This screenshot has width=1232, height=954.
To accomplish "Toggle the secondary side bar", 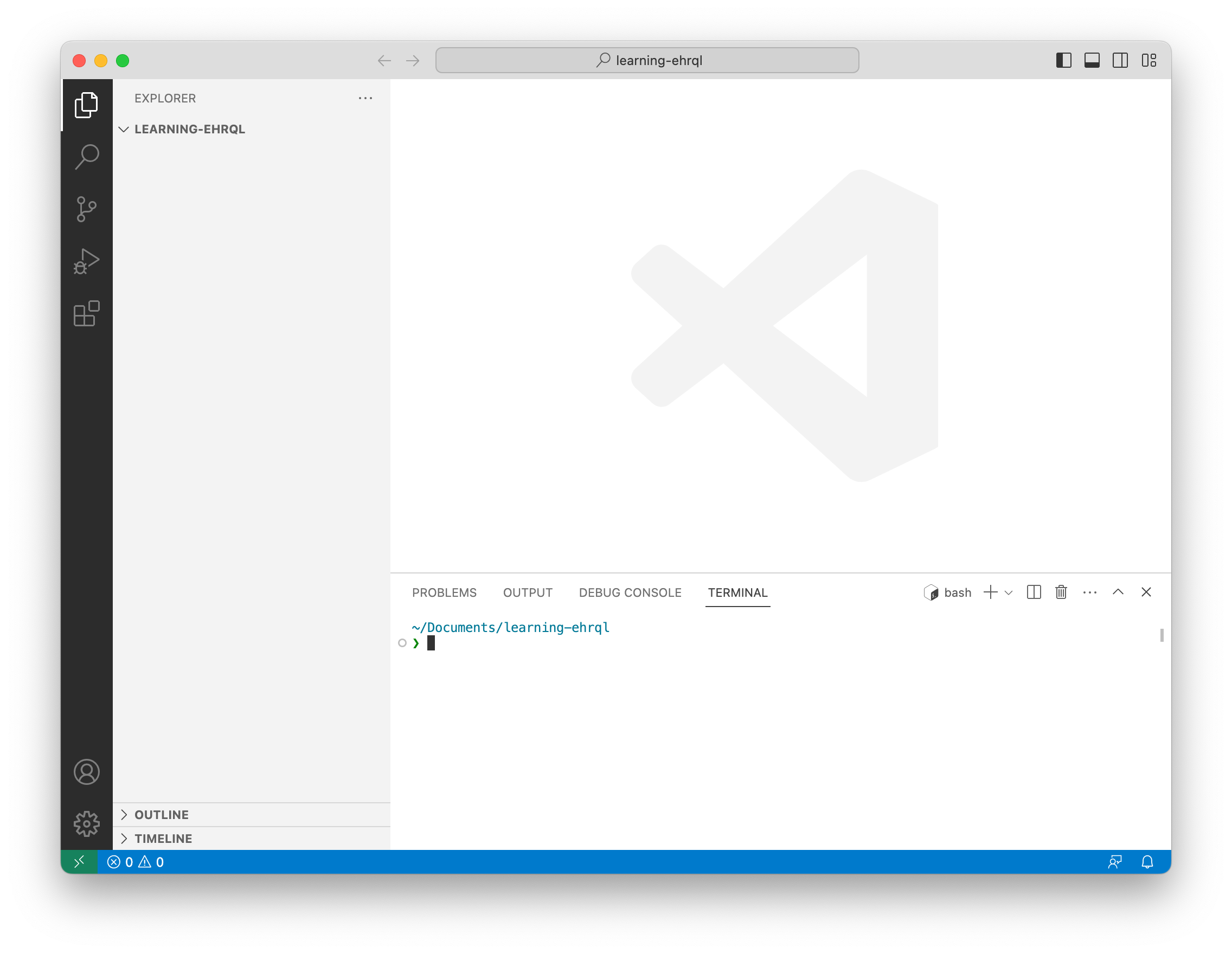I will [x=1120, y=60].
